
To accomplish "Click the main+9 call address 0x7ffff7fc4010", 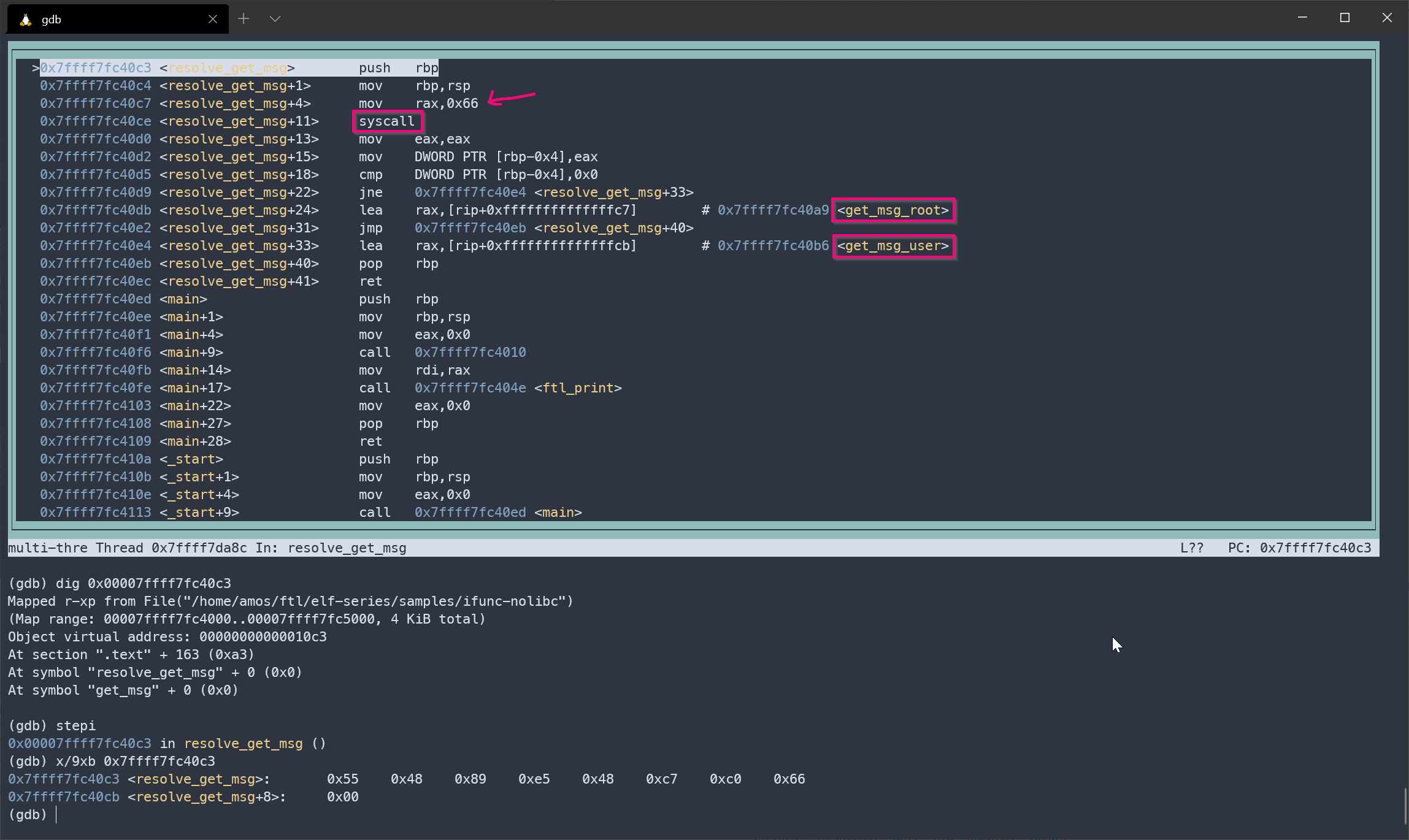I will 470,353.
